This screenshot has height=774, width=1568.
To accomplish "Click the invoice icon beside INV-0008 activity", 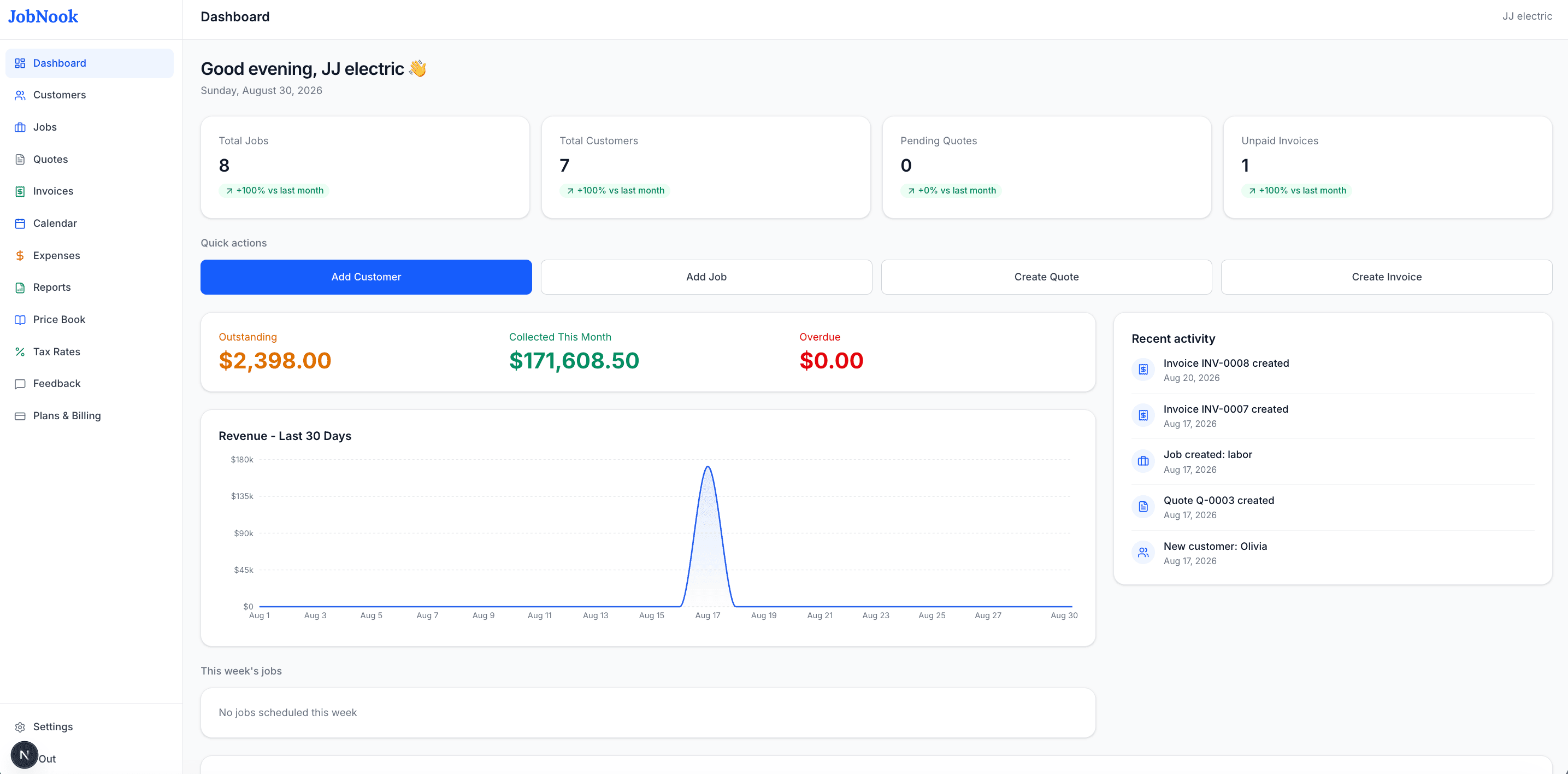I will coord(1143,370).
